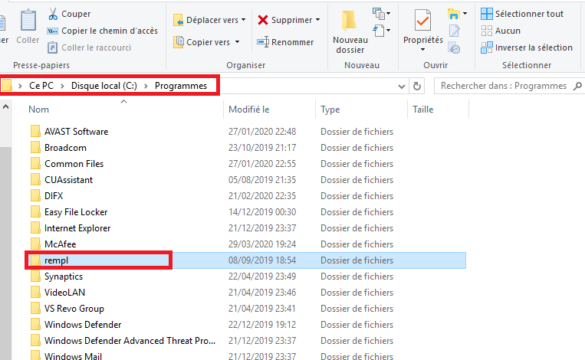Click the Coller clipboard icon
The width and height of the screenshot is (585, 360).
click(x=28, y=21)
